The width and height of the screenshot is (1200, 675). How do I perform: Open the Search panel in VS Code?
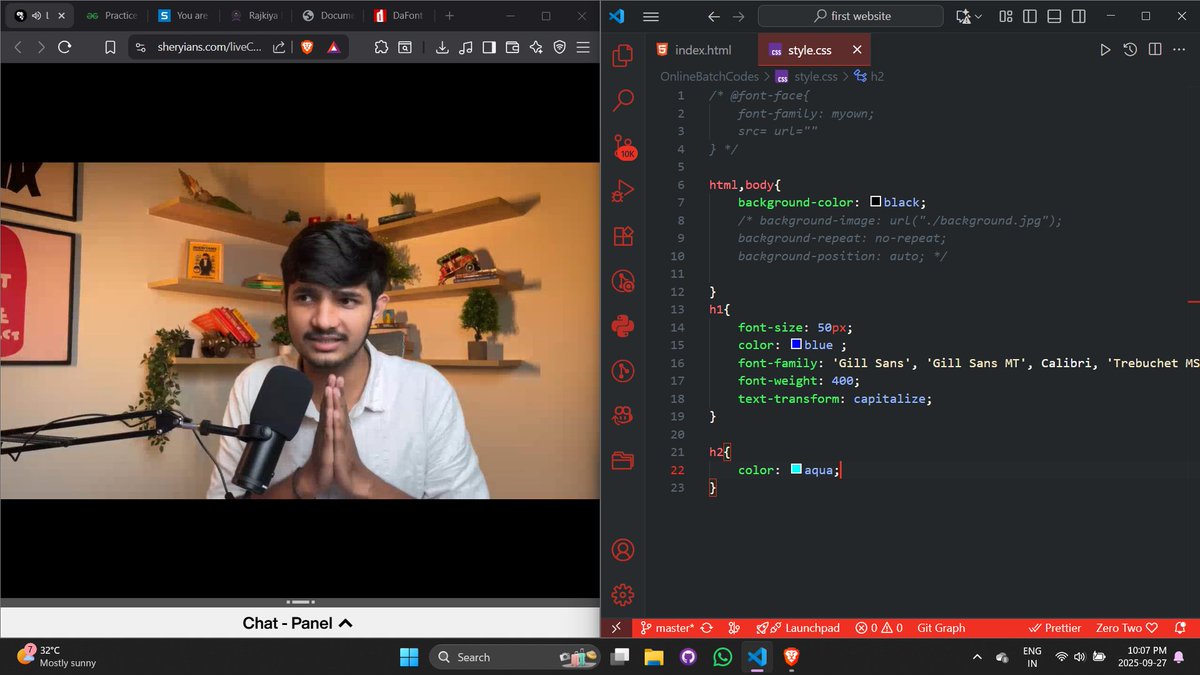click(x=623, y=100)
